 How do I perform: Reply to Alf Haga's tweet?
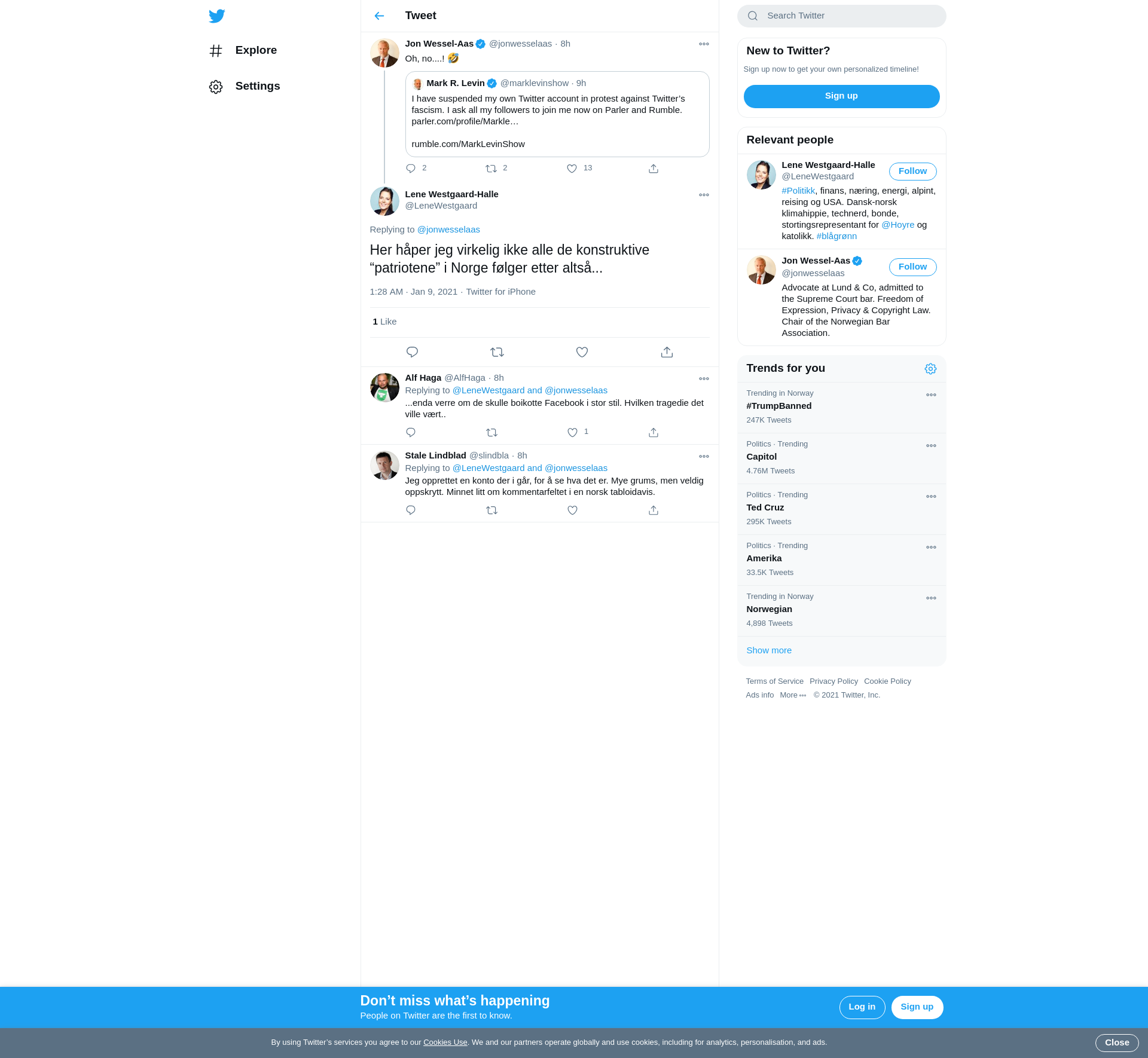click(411, 432)
